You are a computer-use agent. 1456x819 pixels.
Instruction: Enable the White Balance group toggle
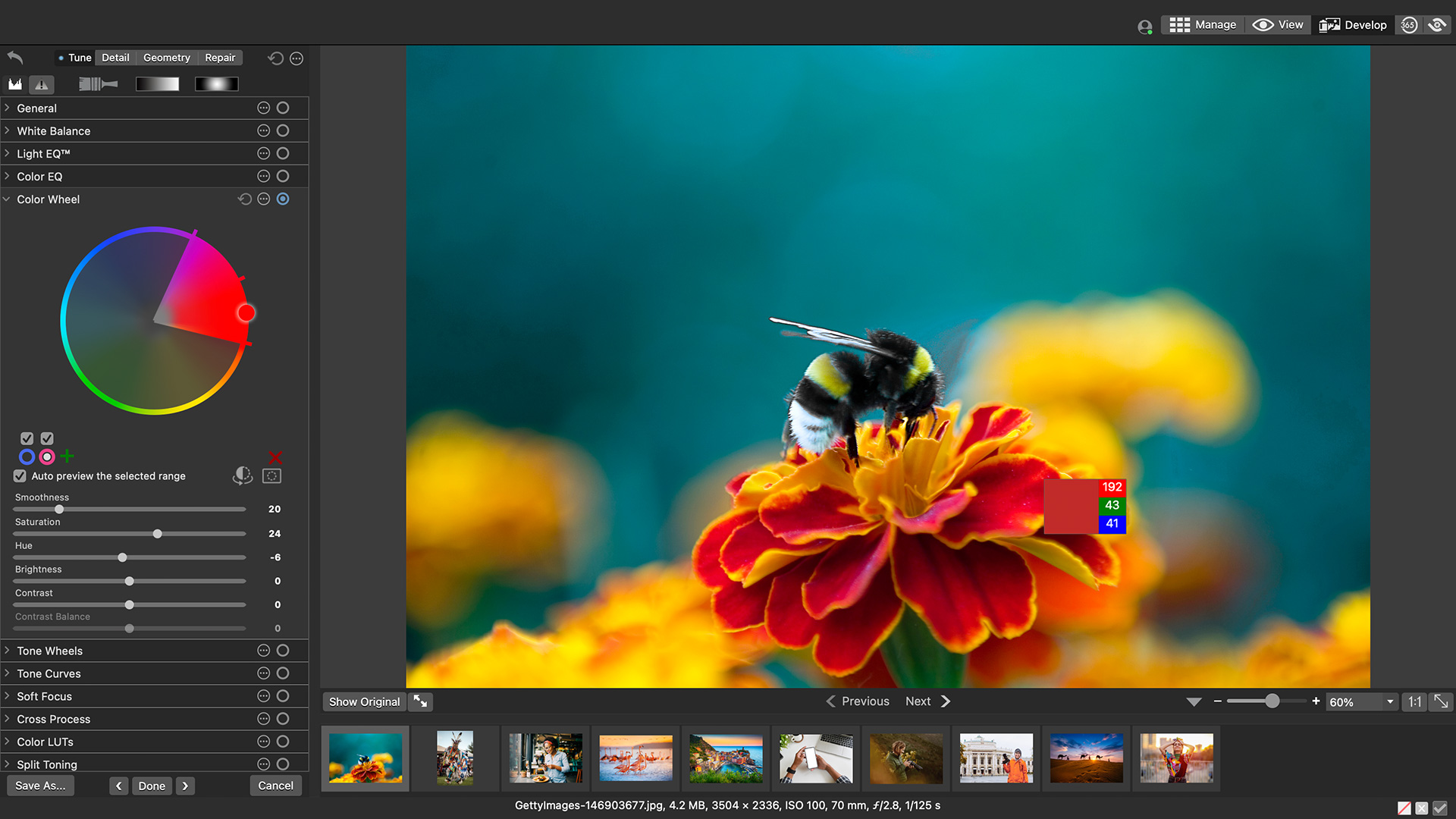(283, 130)
